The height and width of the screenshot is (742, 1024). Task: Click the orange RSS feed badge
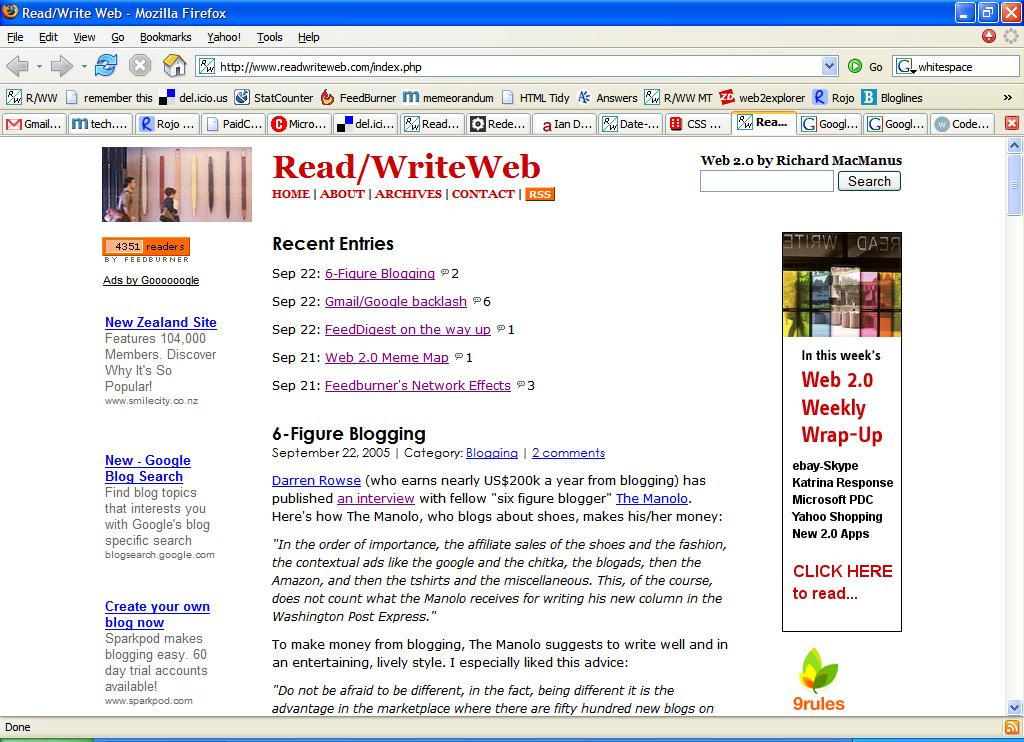tap(539, 194)
